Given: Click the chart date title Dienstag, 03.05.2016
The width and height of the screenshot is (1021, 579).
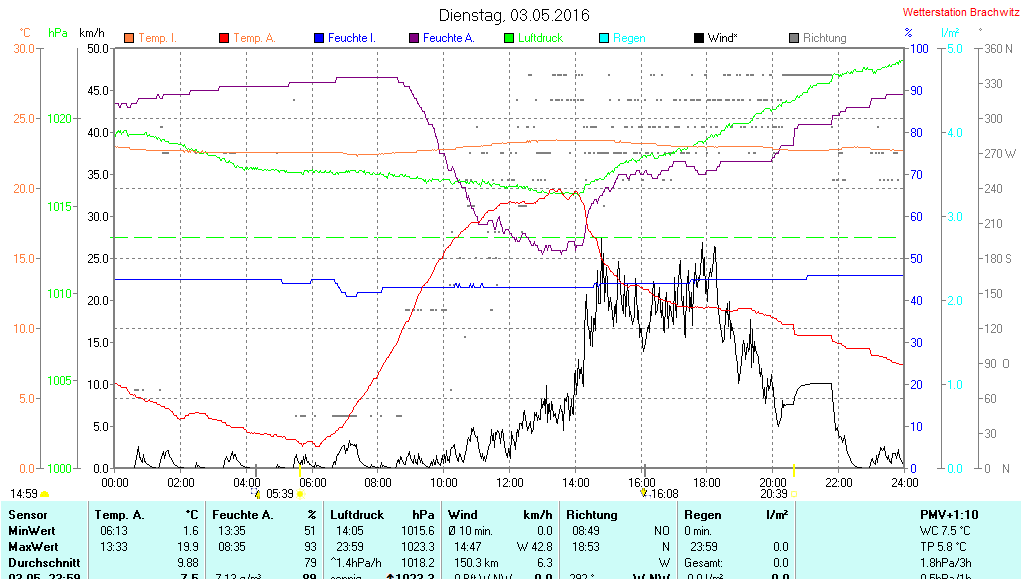Looking at the screenshot, I should pyautogui.click(x=514, y=16).
